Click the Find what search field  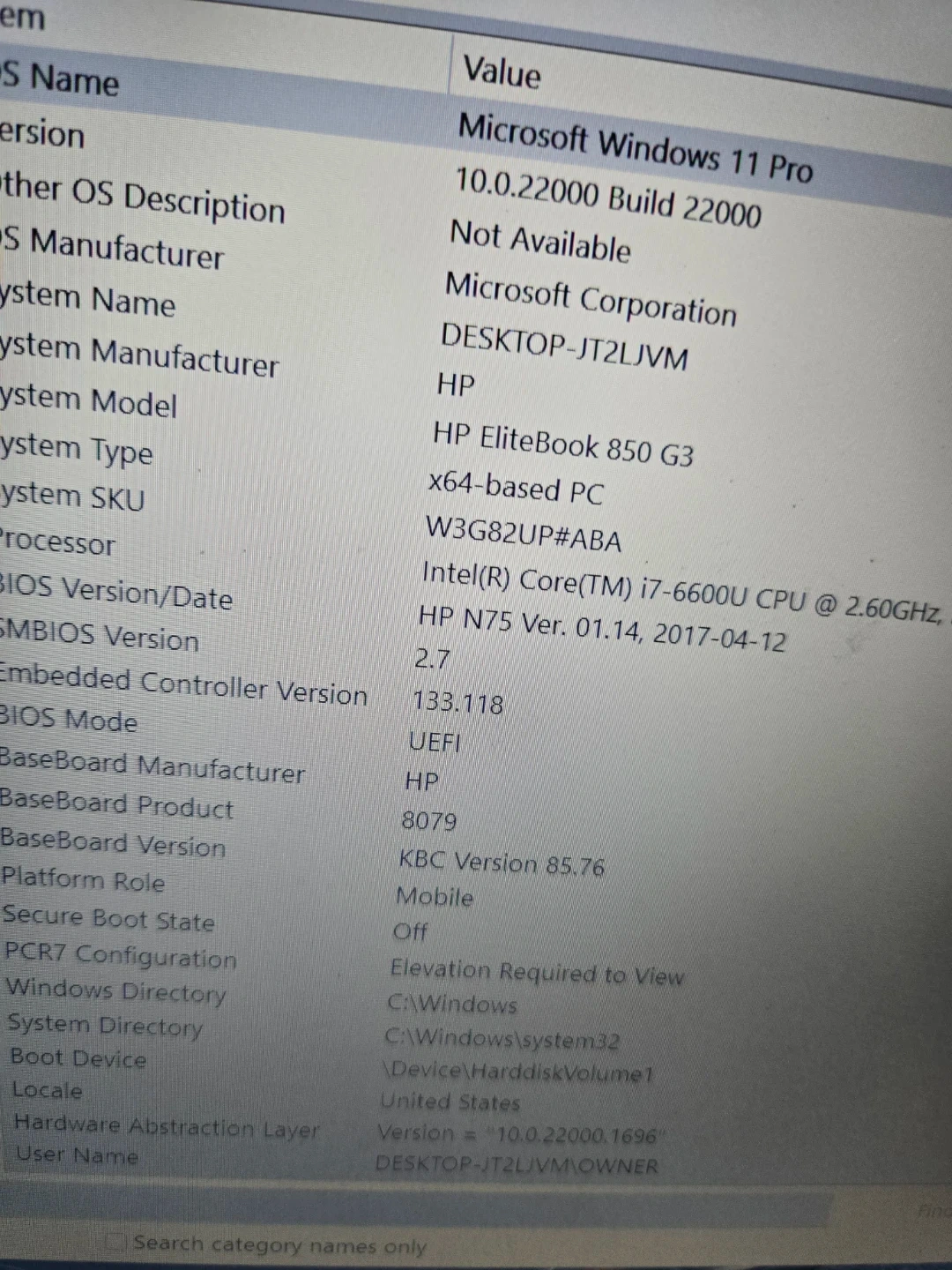(926, 1212)
